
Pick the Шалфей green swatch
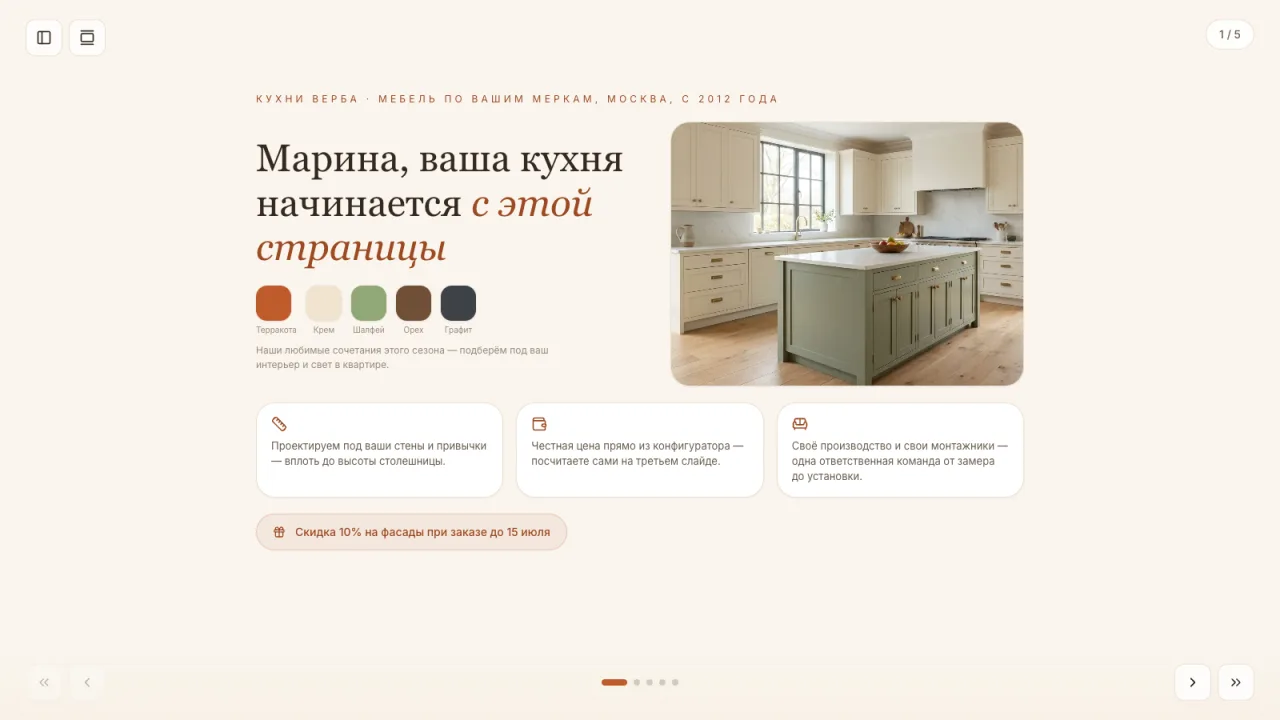point(369,303)
